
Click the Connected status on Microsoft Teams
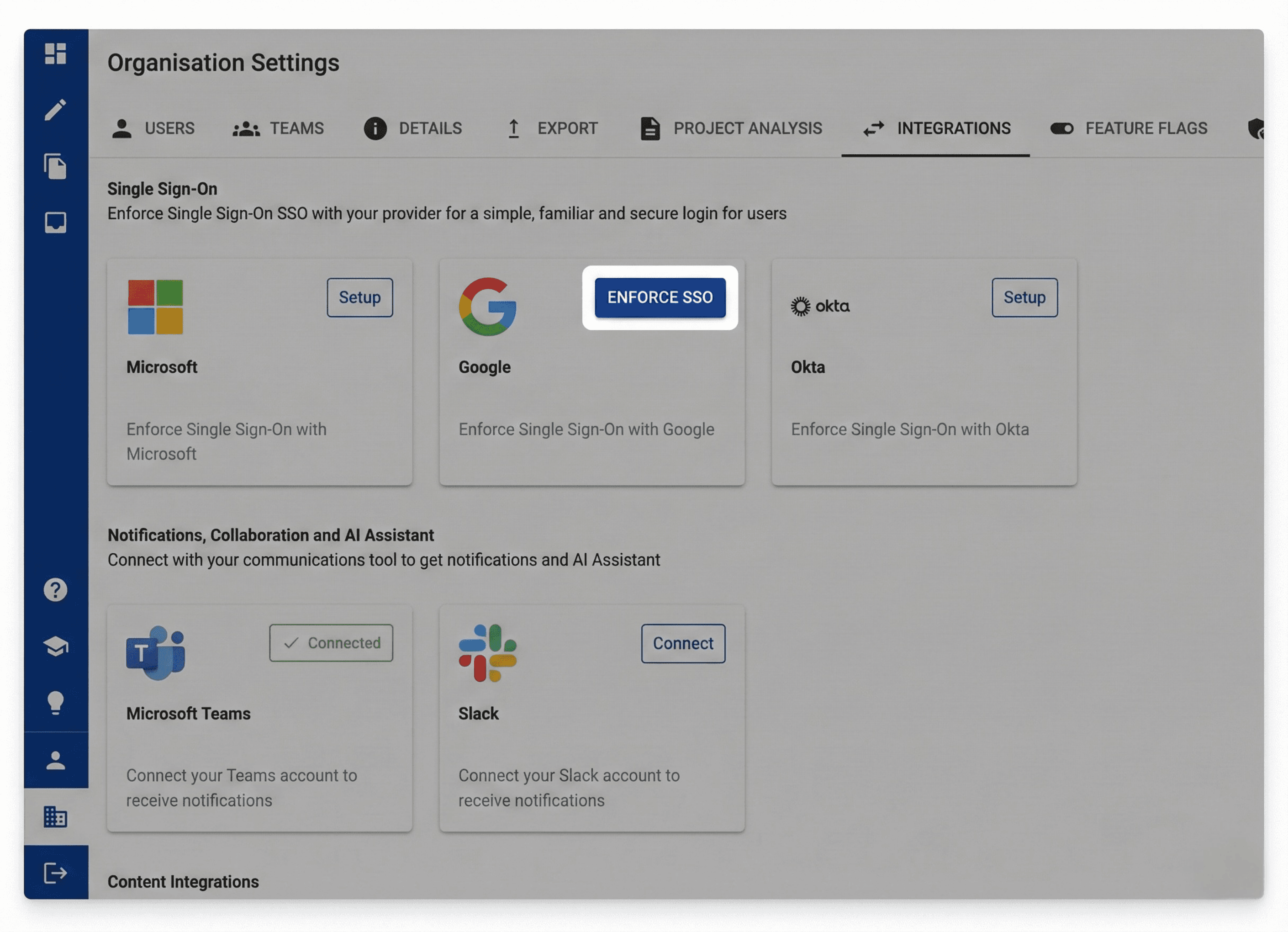(331, 643)
